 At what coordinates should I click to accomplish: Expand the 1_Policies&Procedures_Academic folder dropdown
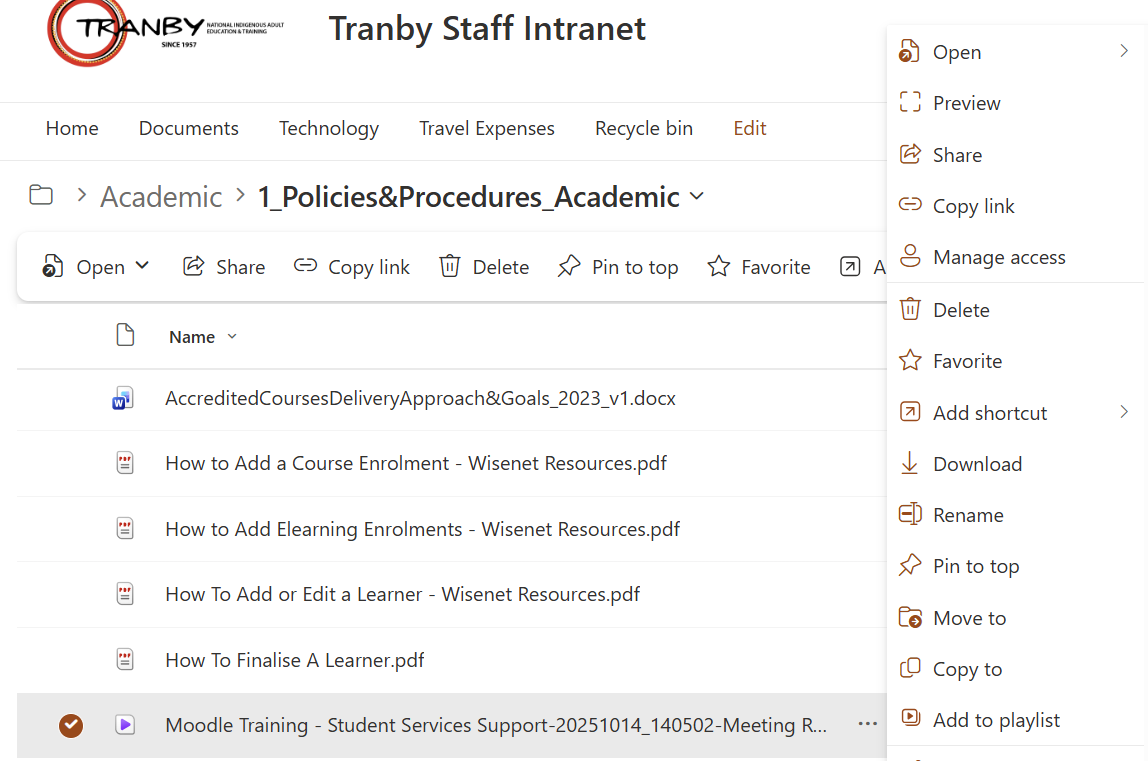click(x=697, y=196)
